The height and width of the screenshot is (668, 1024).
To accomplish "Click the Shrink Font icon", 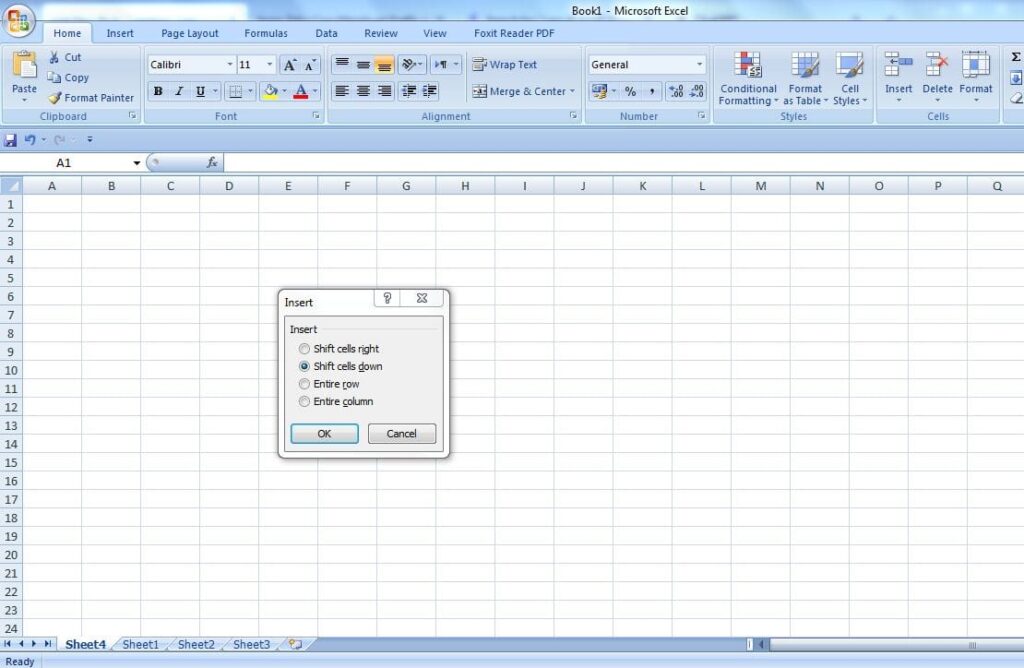I will pos(310,65).
